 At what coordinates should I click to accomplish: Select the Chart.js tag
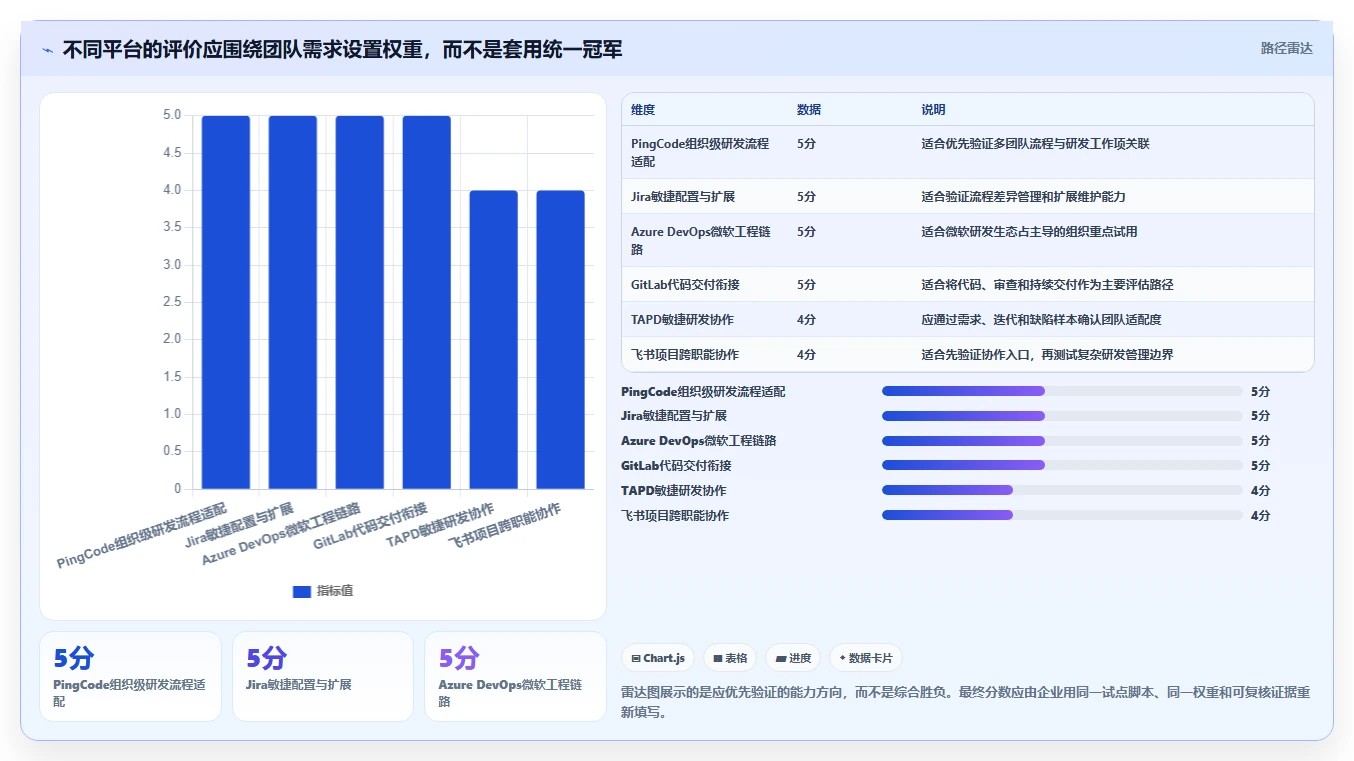(x=658, y=658)
